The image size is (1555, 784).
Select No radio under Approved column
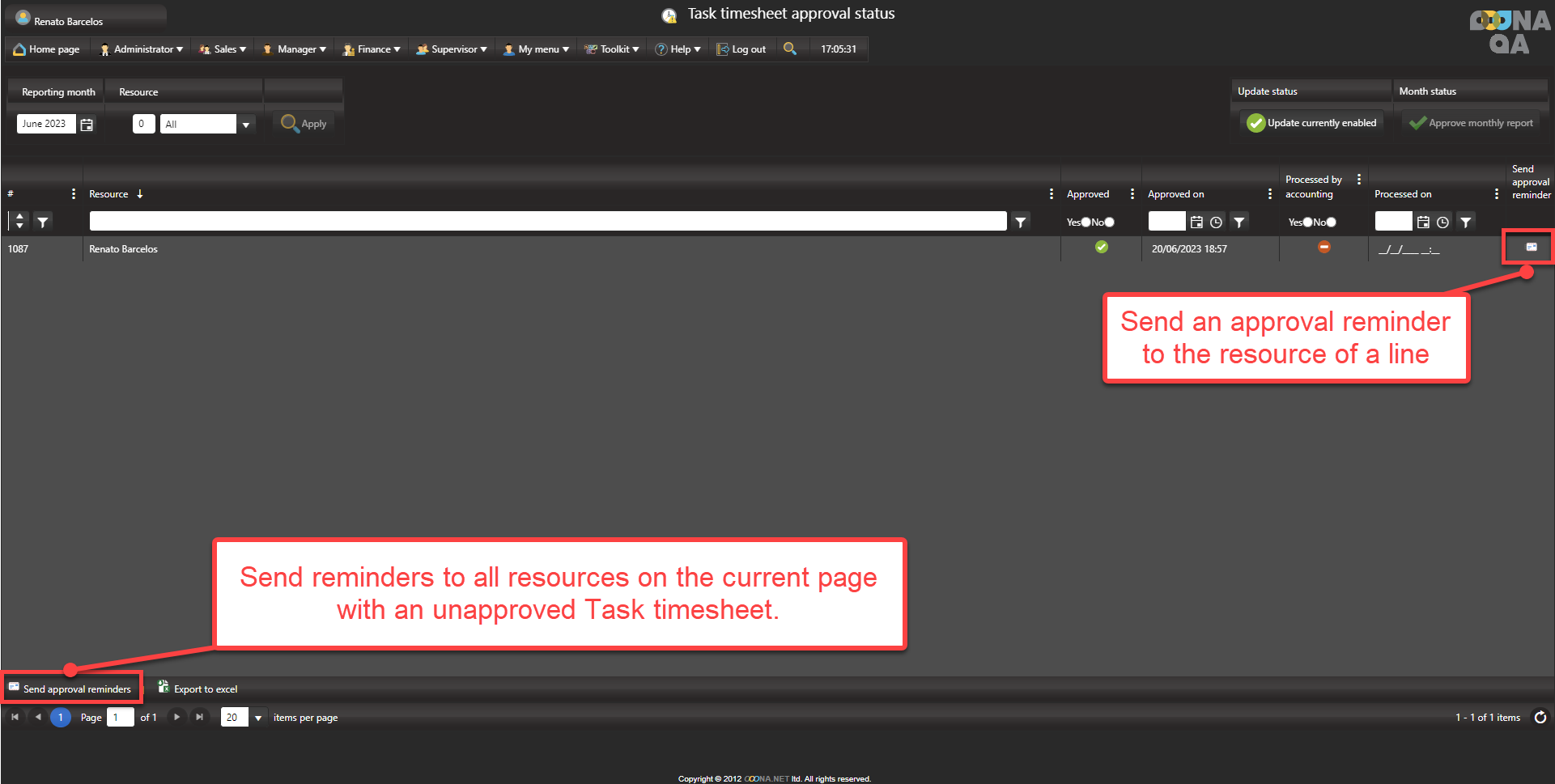click(x=1109, y=222)
